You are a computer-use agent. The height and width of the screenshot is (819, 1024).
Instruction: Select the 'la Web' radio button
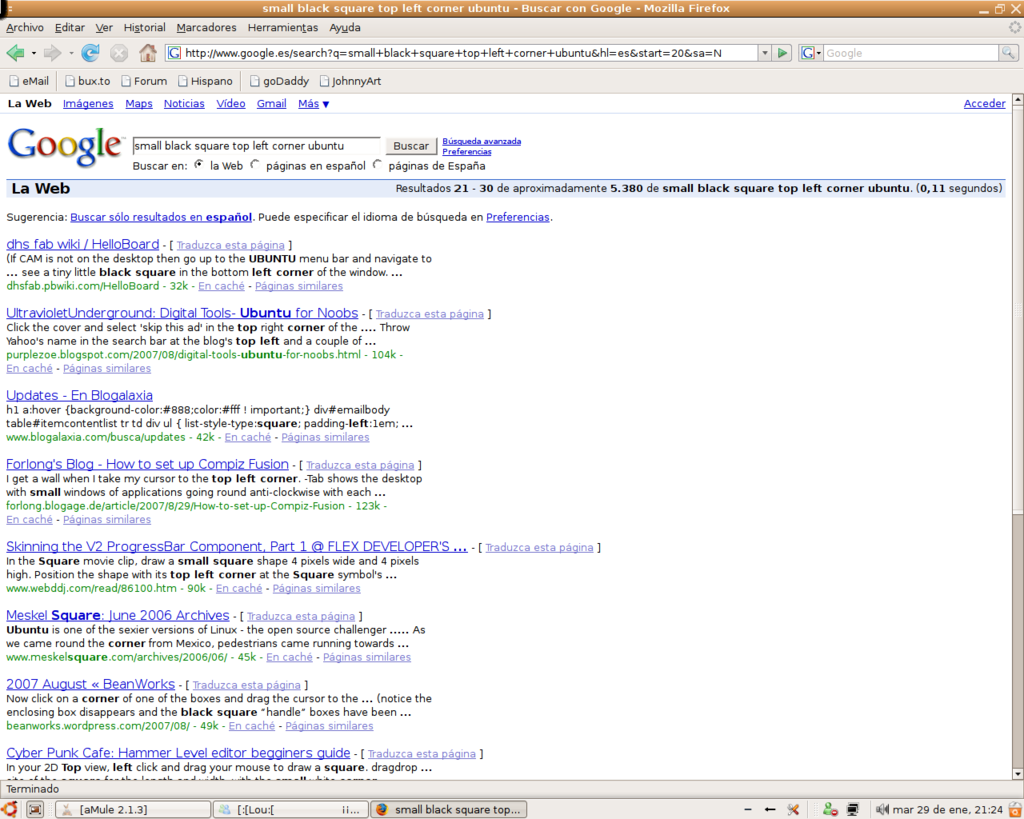coord(200,165)
